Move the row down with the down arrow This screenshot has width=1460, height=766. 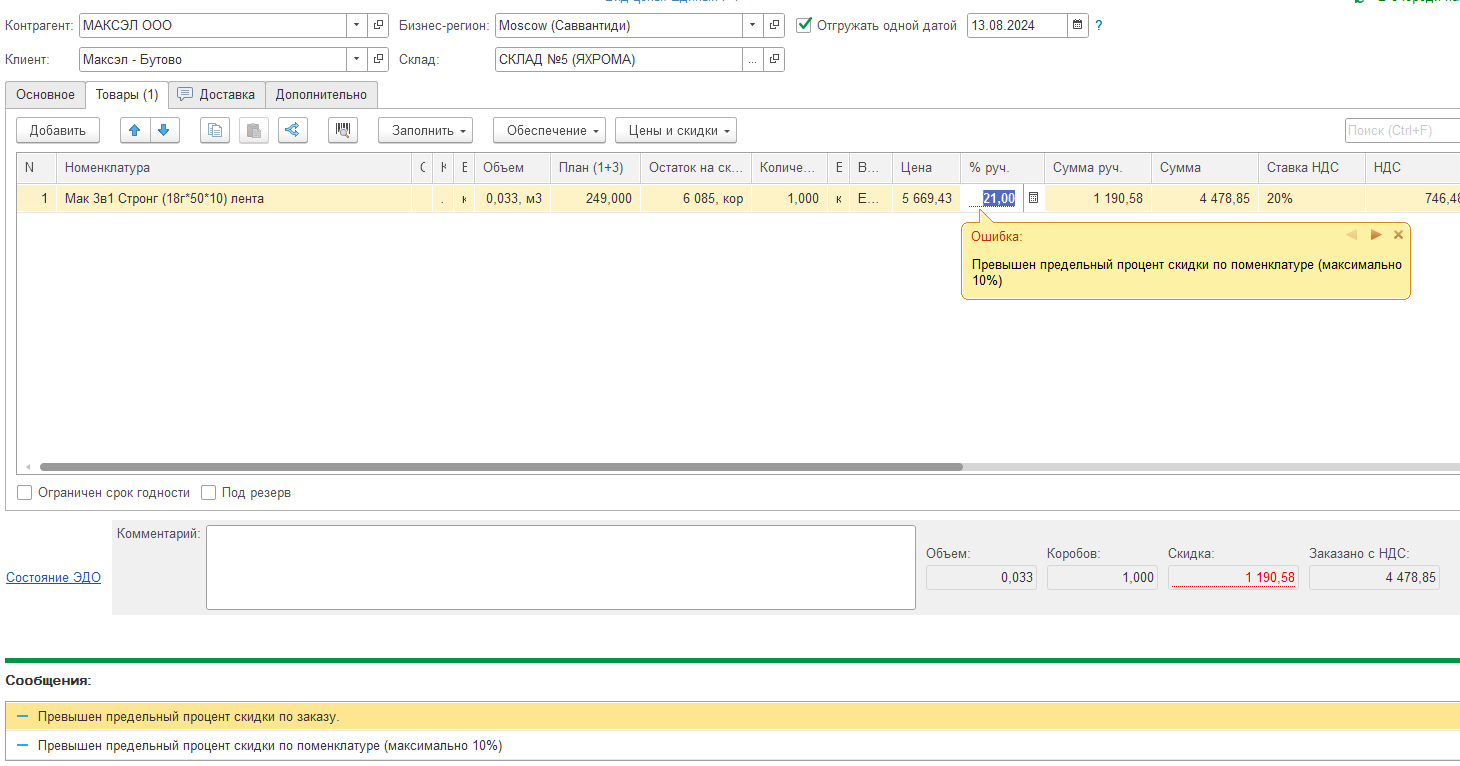pyautogui.click(x=163, y=130)
